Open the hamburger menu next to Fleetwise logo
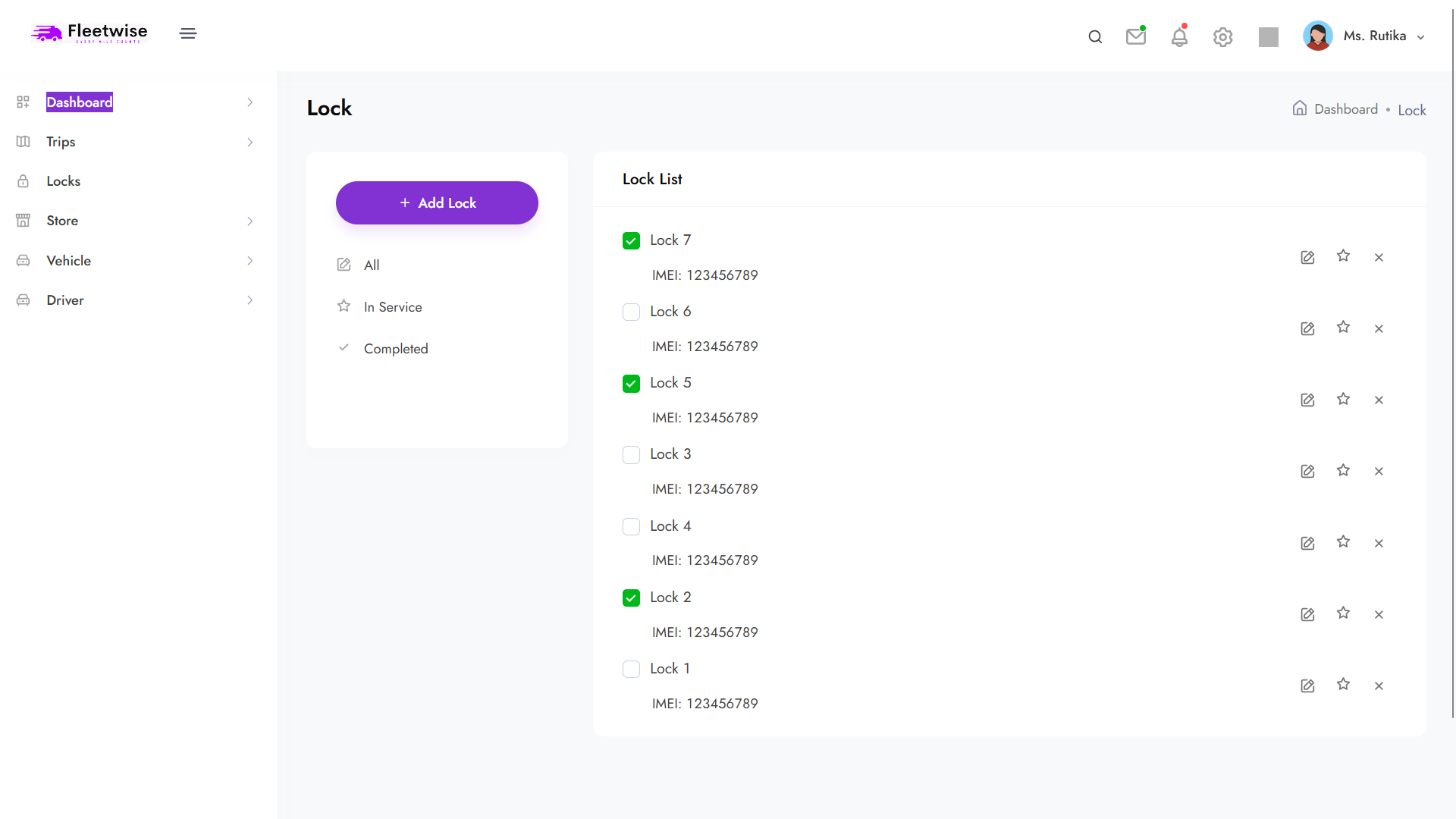Viewport: 1456px width, 819px height. pos(188,33)
